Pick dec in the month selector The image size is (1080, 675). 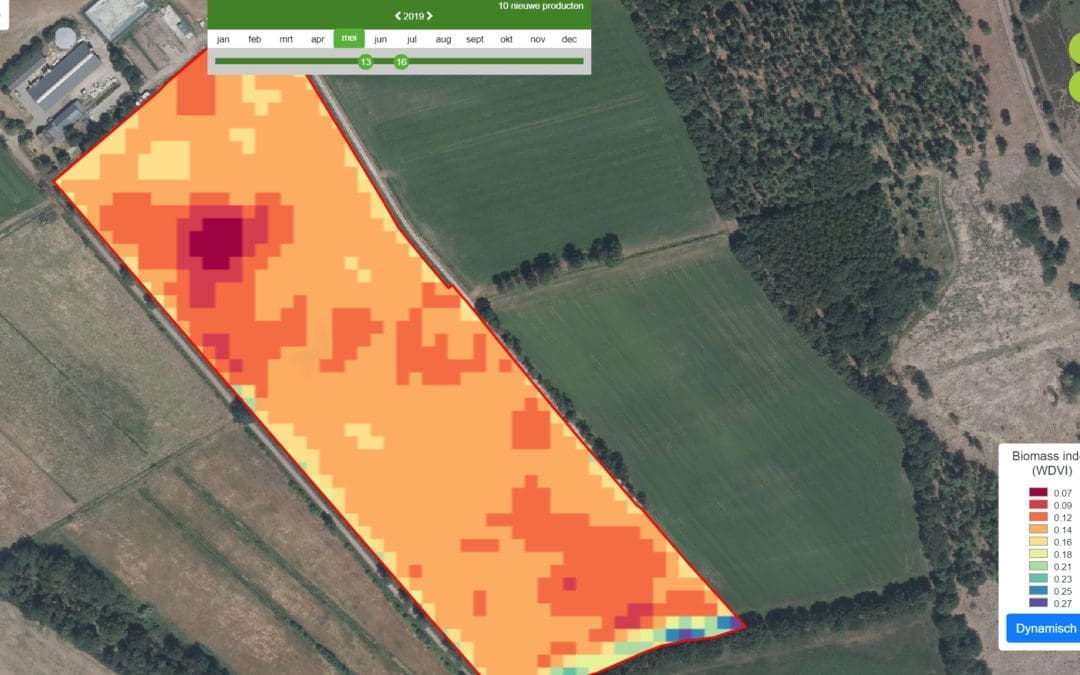pos(569,39)
